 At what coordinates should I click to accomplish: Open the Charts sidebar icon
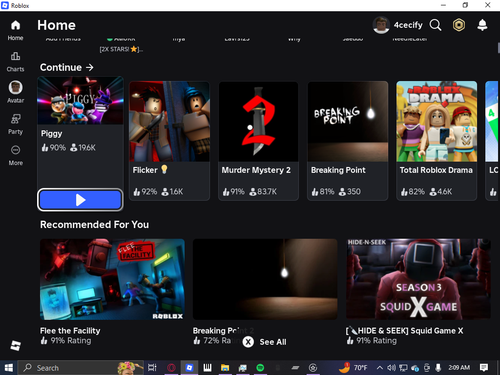(15, 56)
